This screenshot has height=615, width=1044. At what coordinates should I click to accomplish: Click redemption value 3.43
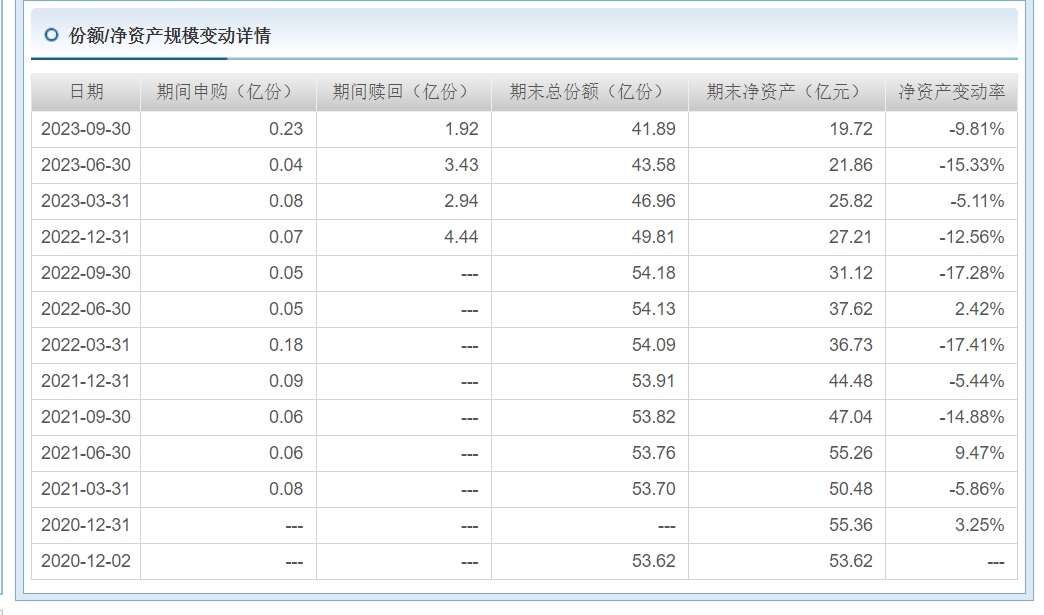461,165
